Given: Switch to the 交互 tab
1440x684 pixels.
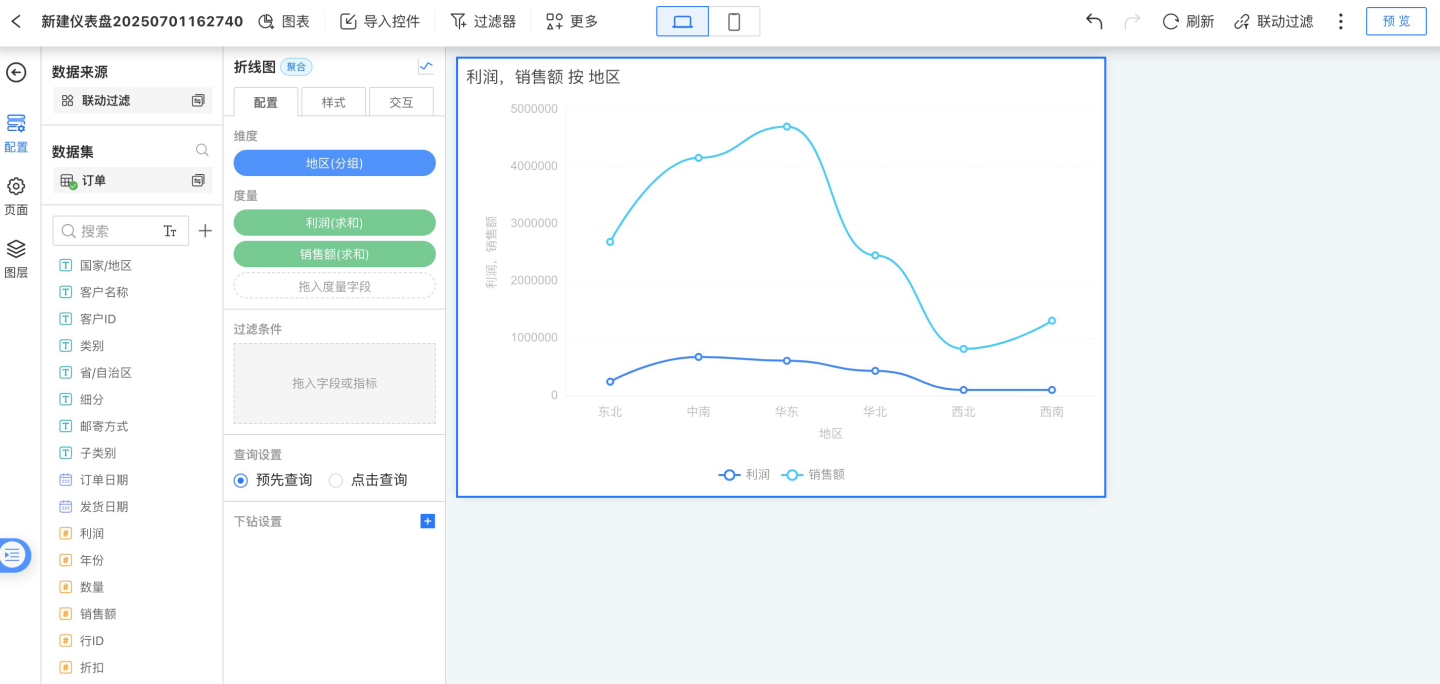Looking at the screenshot, I should coord(401,102).
